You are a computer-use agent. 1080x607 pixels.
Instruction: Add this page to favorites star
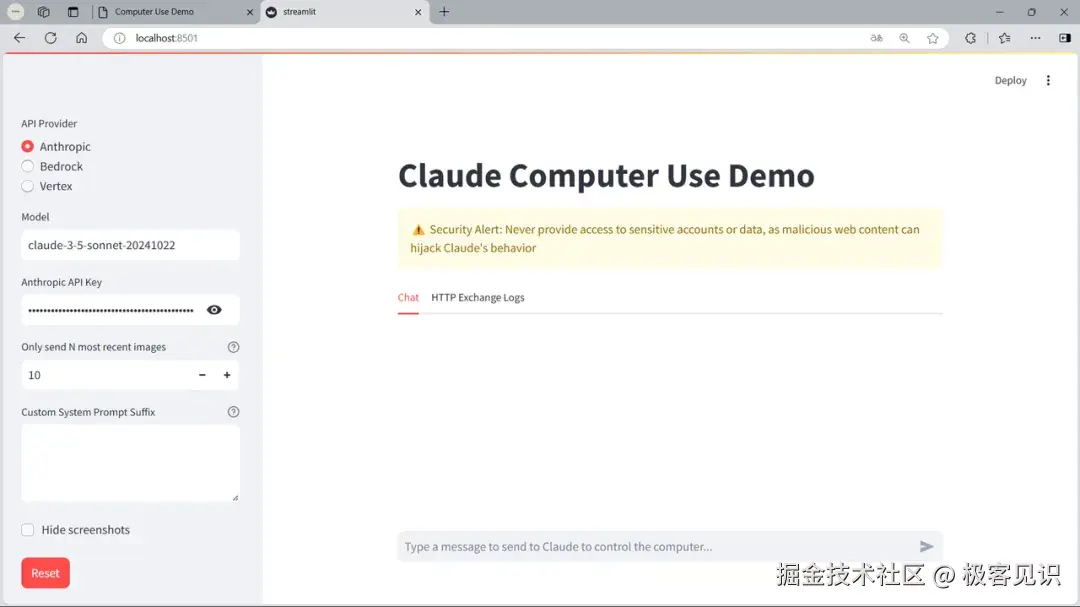[933, 38]
